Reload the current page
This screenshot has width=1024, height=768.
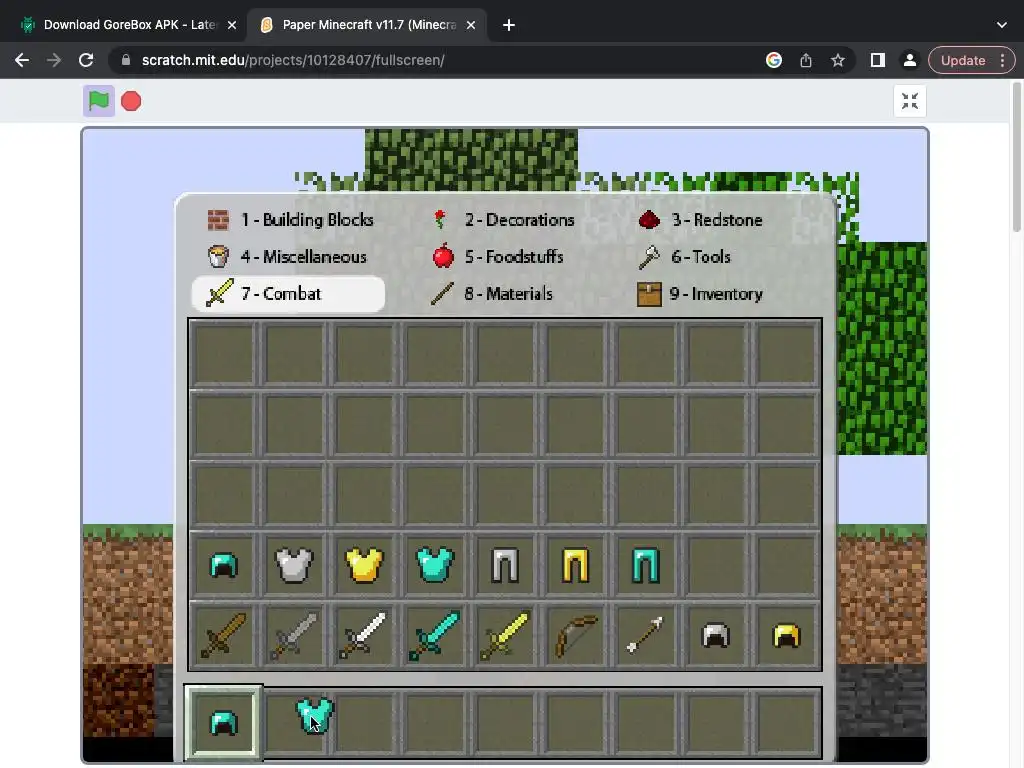coord(86,60)
